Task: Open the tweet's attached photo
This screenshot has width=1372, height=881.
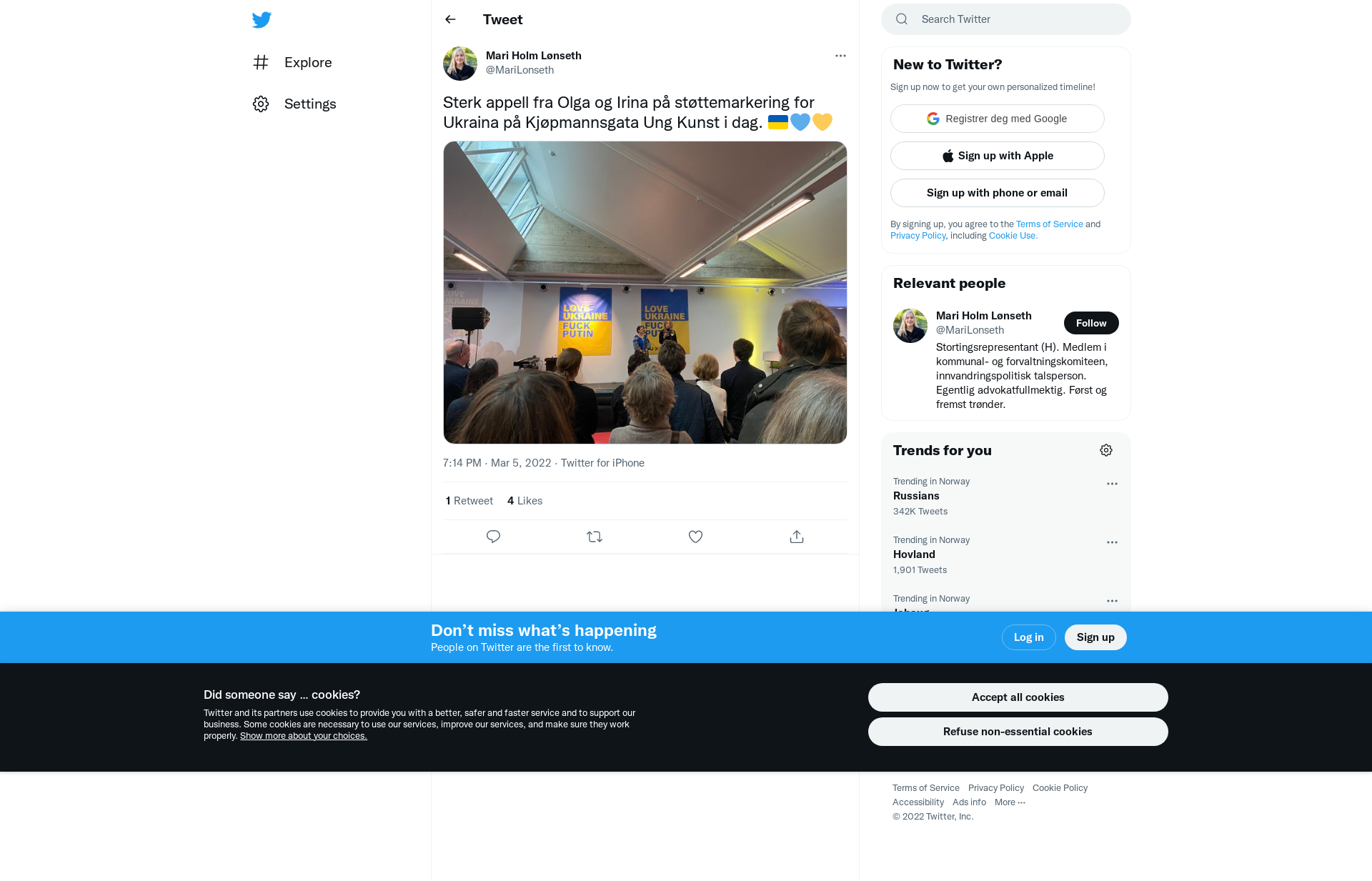Action: click(x=645, y=292)
